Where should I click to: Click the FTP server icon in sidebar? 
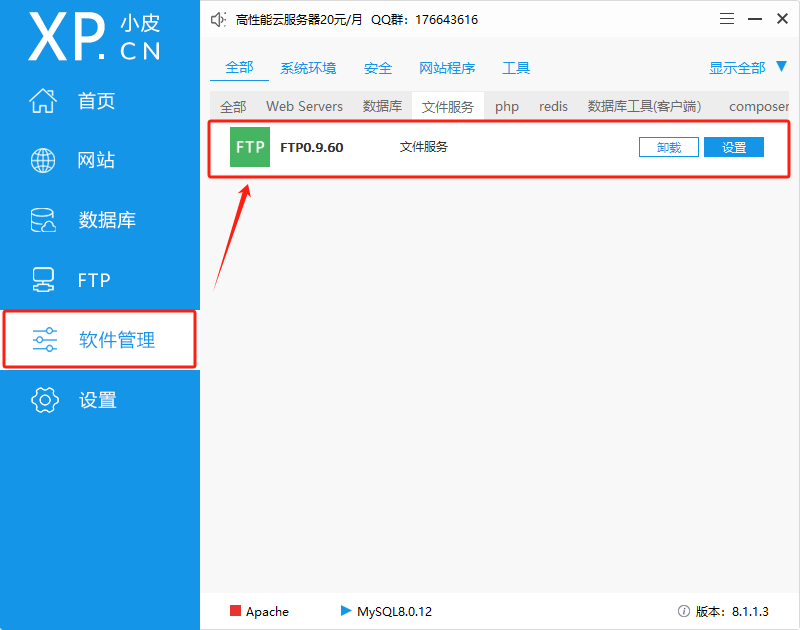click(43, 280)
